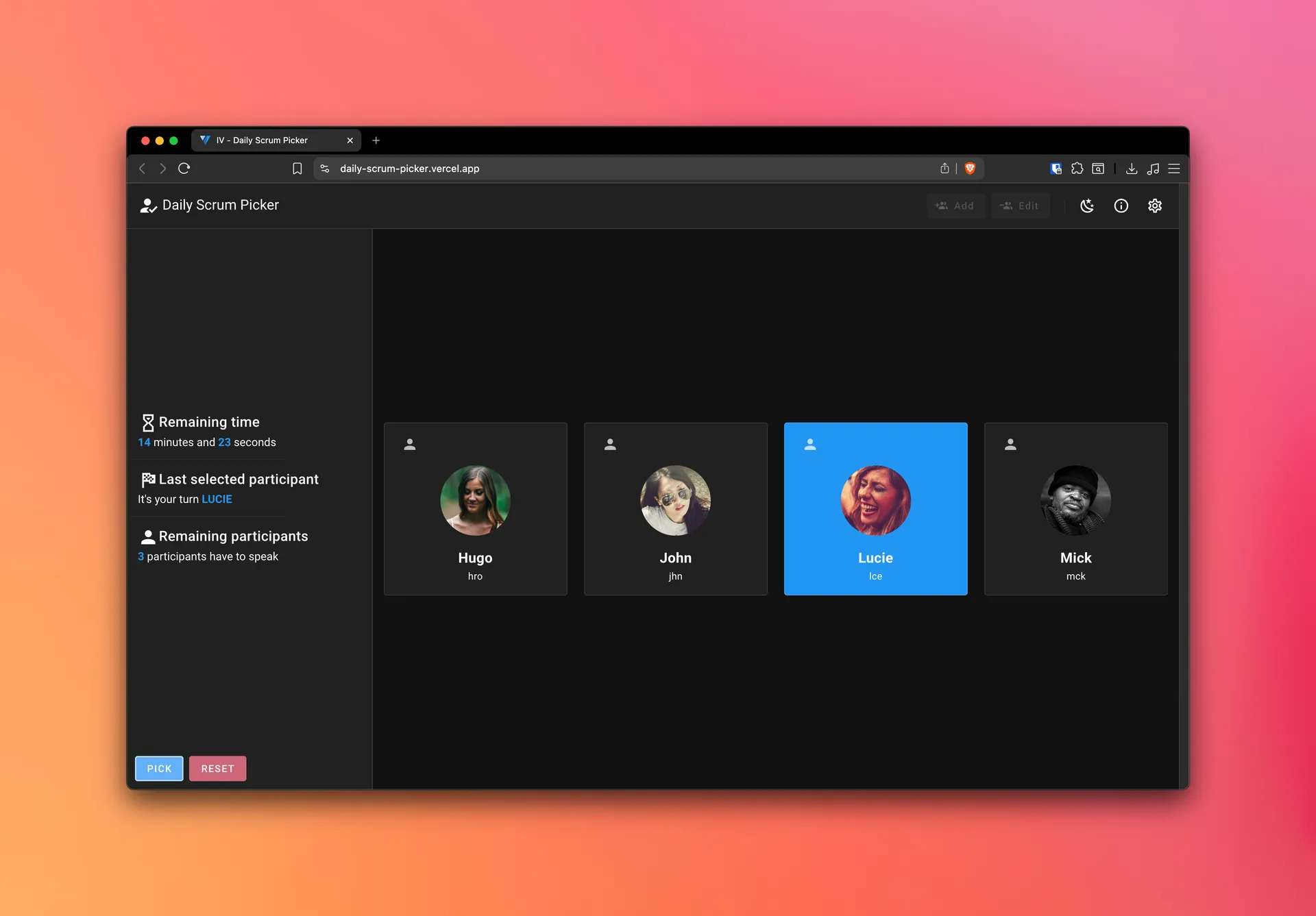The image size is (1316, 916).
Task: Click the name Lucie on the blue card
Action: click(875, 558)
